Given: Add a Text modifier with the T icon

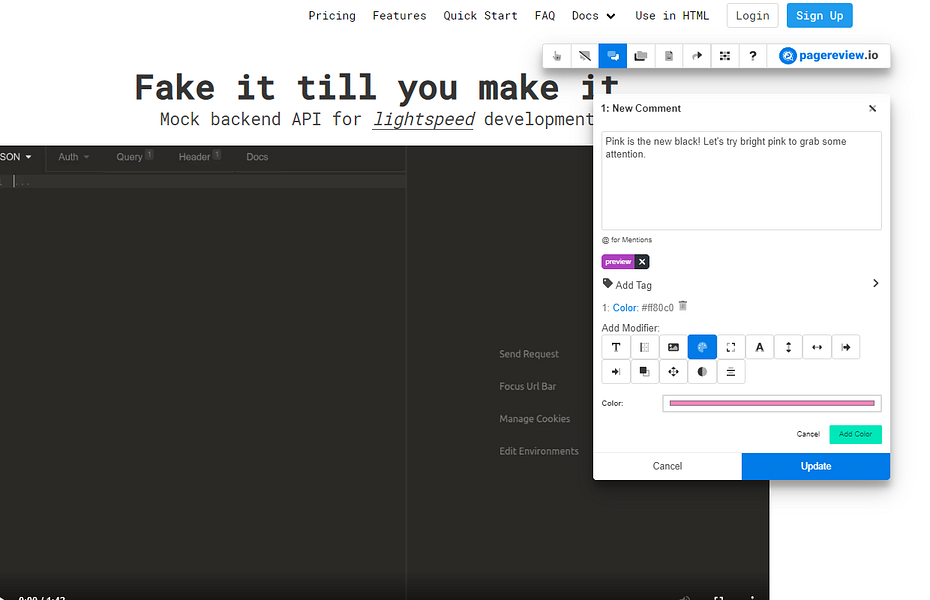Looking at the screenshot, I should coord(616,347).
